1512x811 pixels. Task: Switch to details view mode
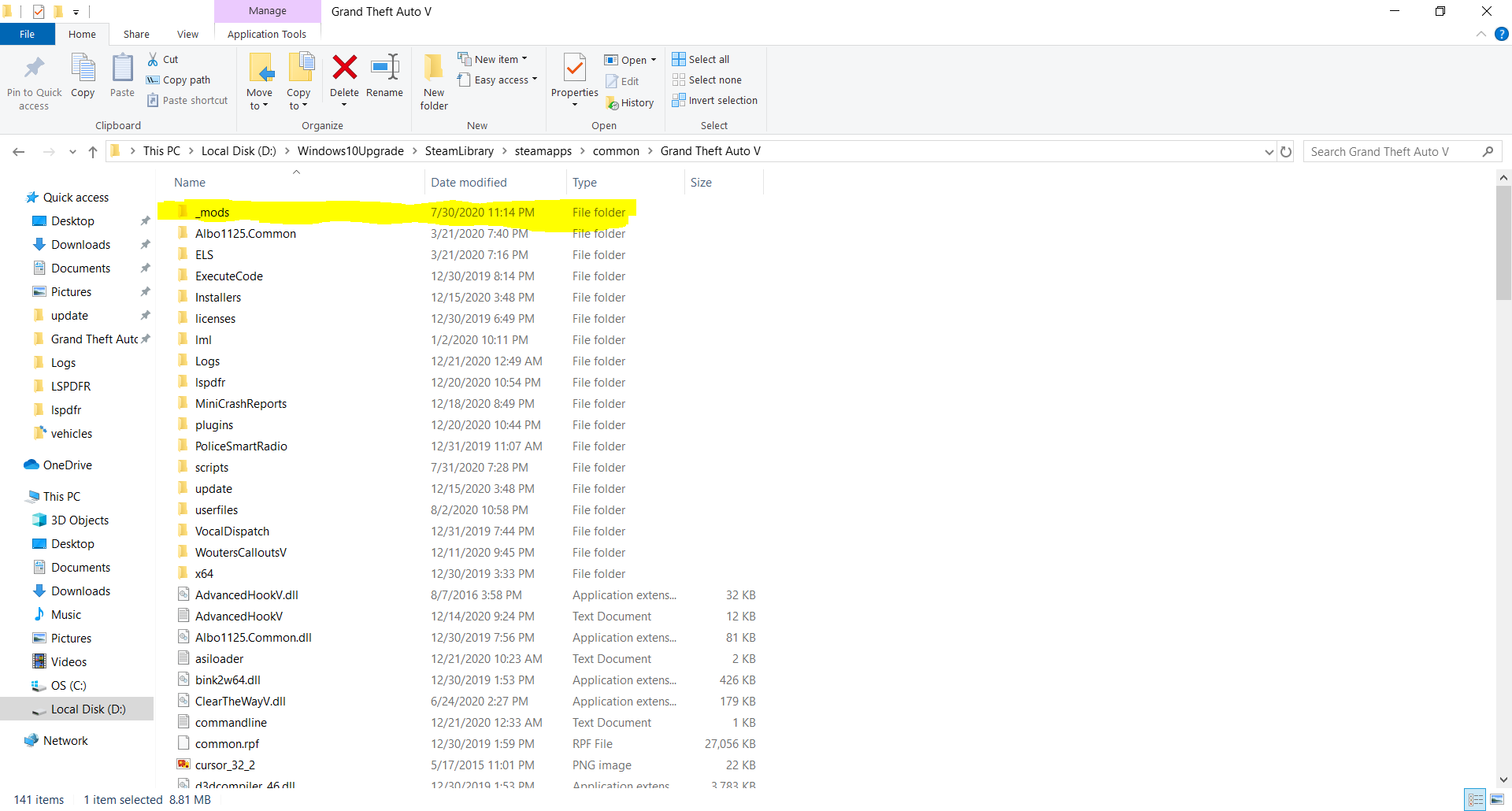click(1476, 800)
